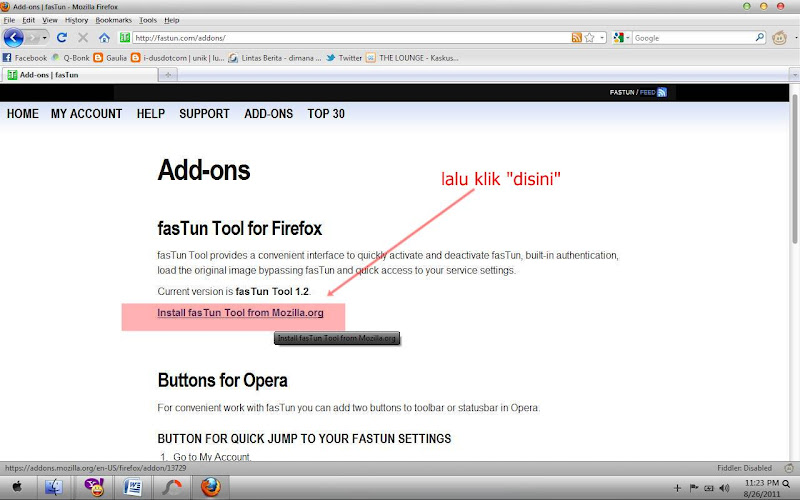Open the Help menu
800x500 pixels.
[x=171, y=20]
